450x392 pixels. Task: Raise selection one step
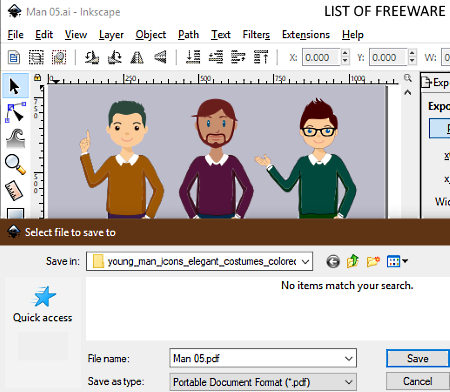(x=238, y=57)
